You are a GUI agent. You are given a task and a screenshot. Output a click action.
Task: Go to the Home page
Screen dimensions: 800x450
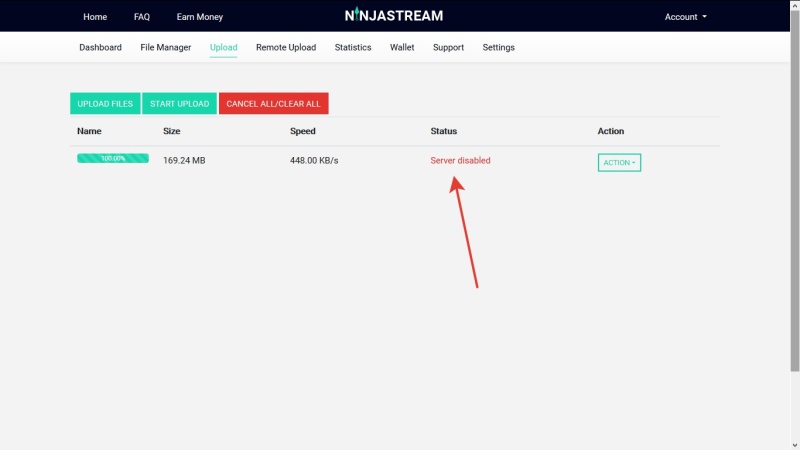[x=95, y=17]
